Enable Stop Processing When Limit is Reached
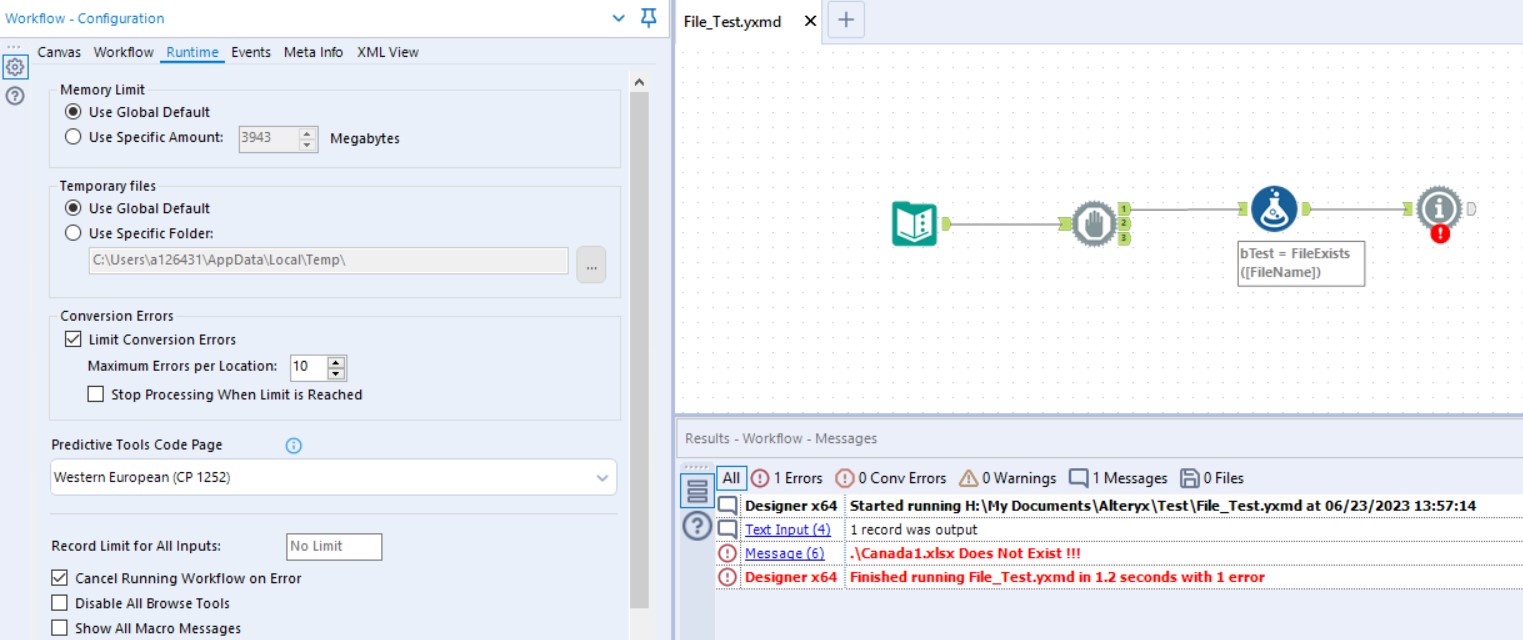 point(97,394)
